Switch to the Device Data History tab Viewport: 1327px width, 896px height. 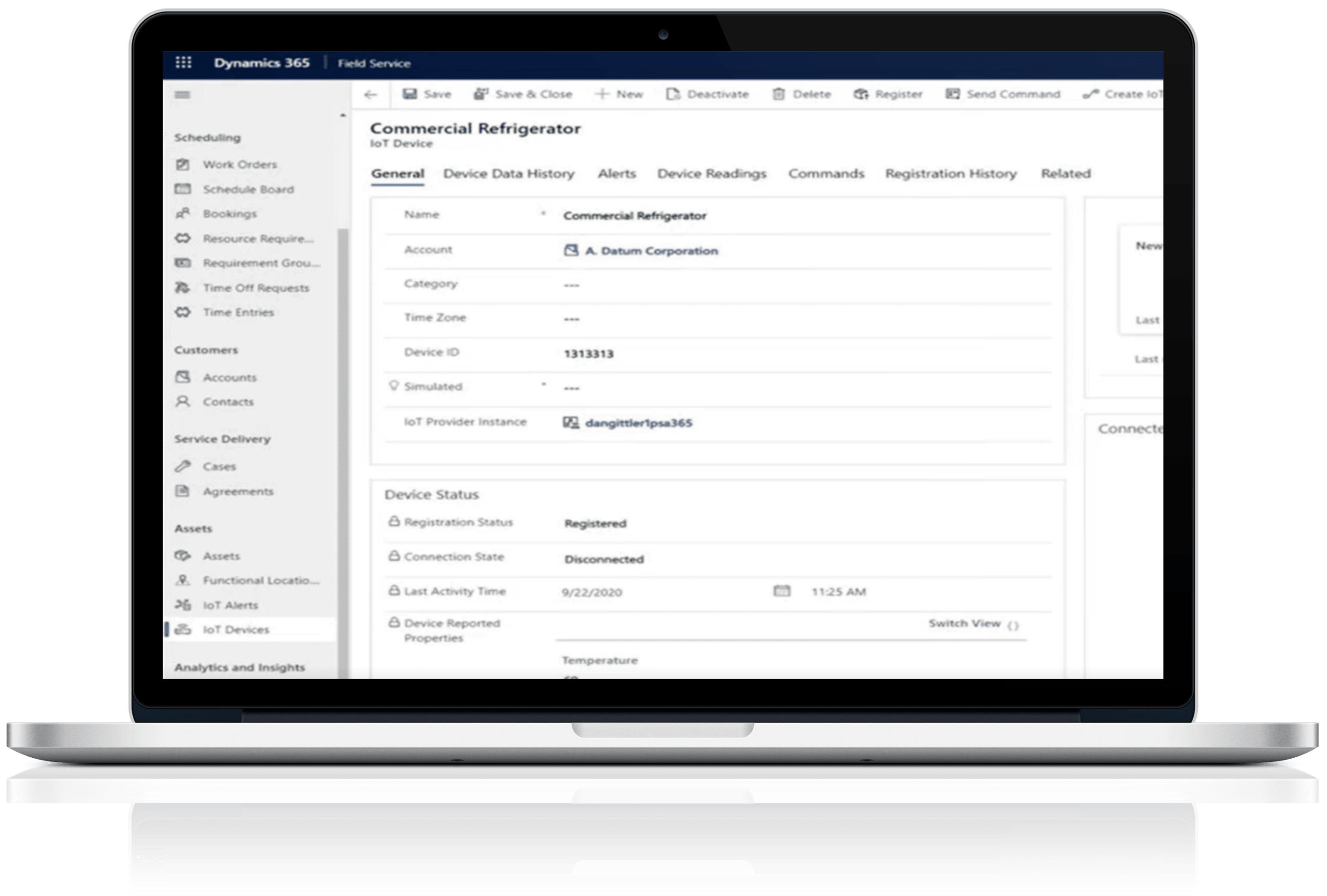click(x=509, y=174)
